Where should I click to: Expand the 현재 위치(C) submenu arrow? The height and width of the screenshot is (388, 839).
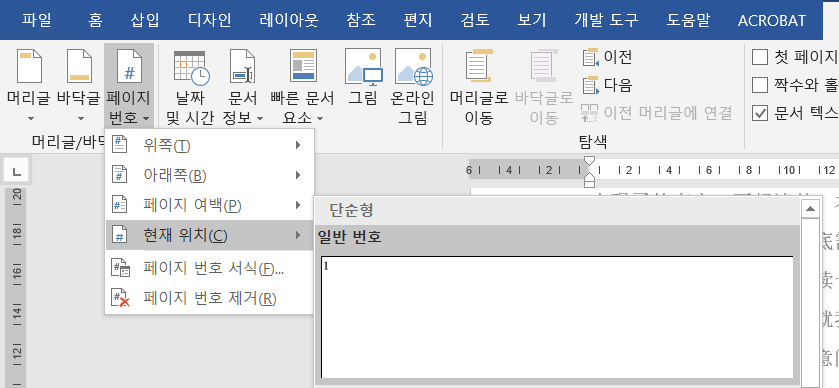tap(298, 235)
